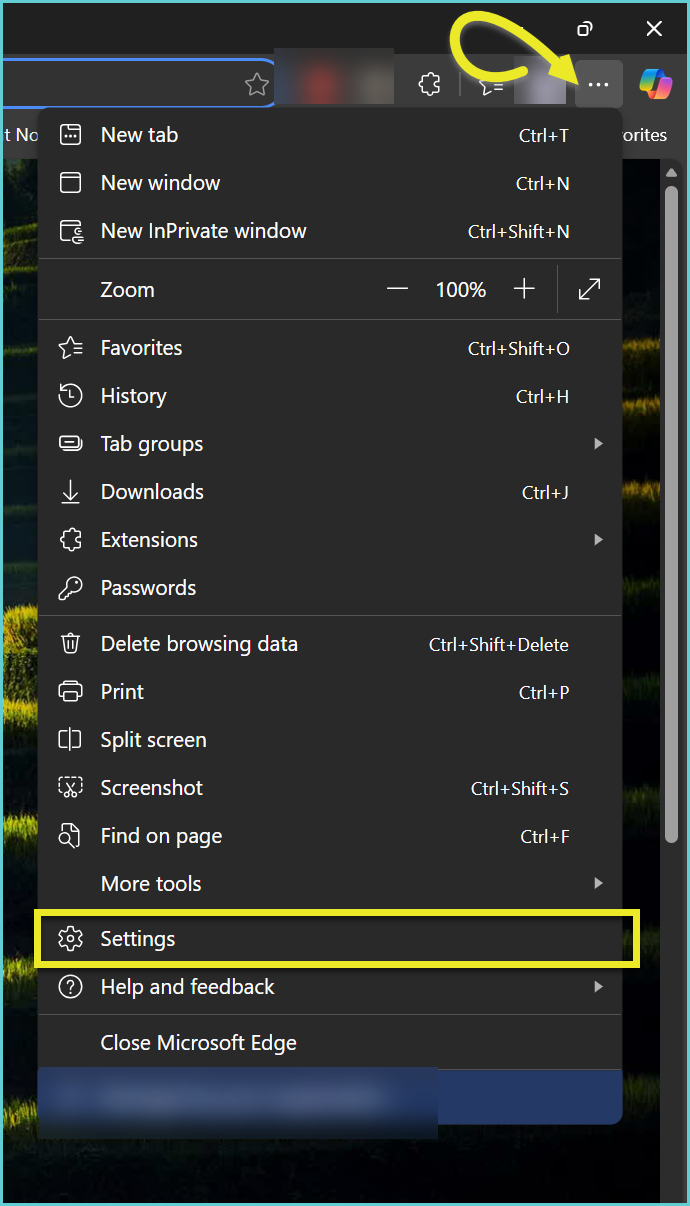The image size is (690, 1206).
Task: Select Print from the menu
Action: point(330,692)
